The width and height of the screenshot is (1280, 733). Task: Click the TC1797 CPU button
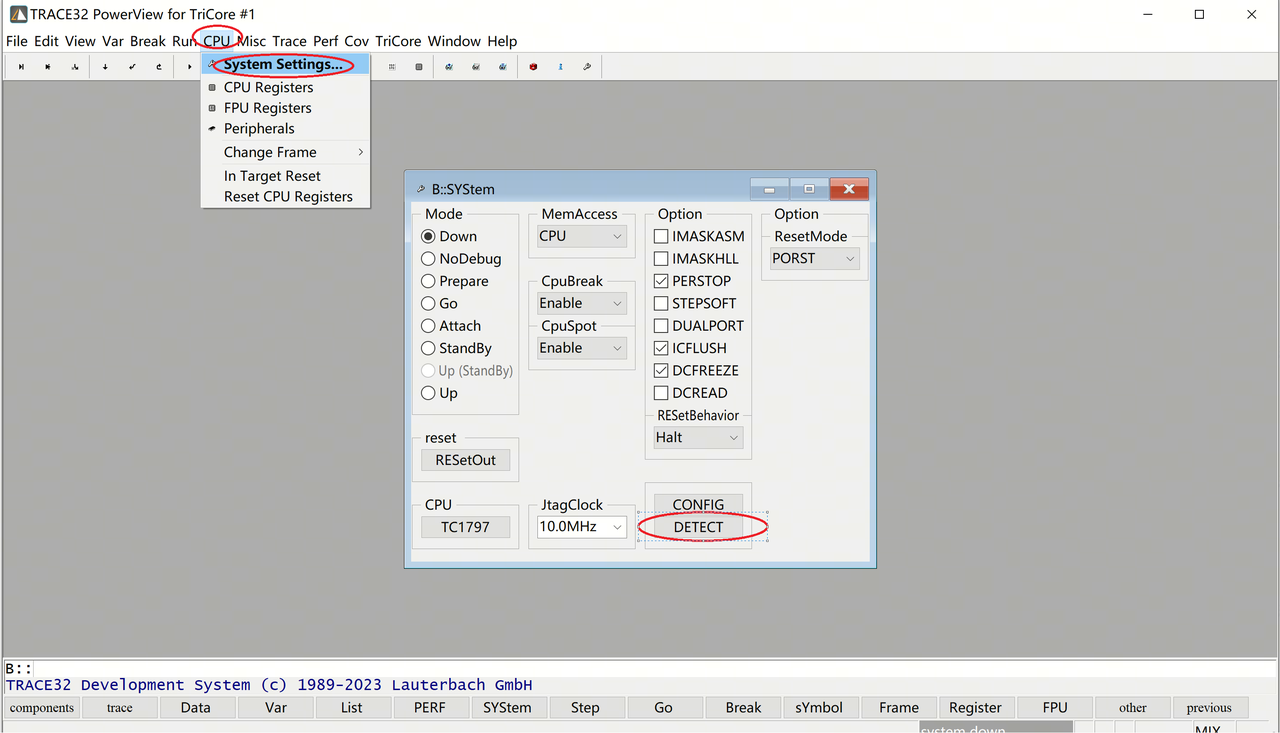[x=466, y=527]
